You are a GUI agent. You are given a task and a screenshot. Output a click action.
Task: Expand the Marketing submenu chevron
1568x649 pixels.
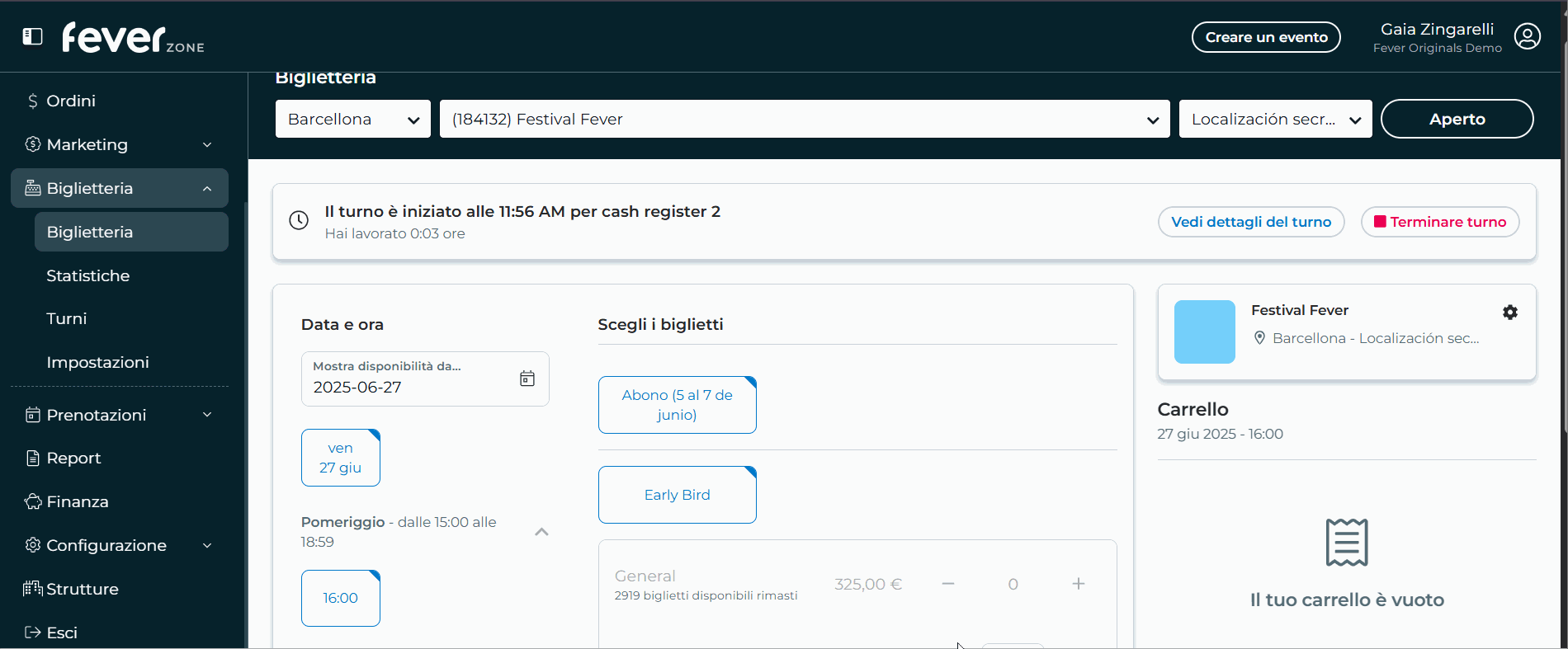(207, 144)
